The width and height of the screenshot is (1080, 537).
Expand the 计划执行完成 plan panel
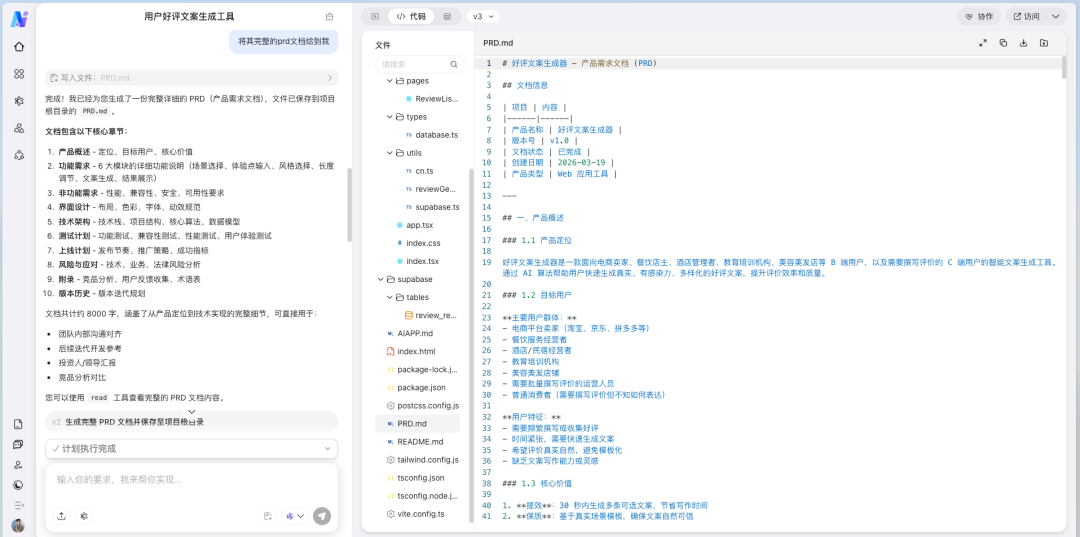click(191, 449)
